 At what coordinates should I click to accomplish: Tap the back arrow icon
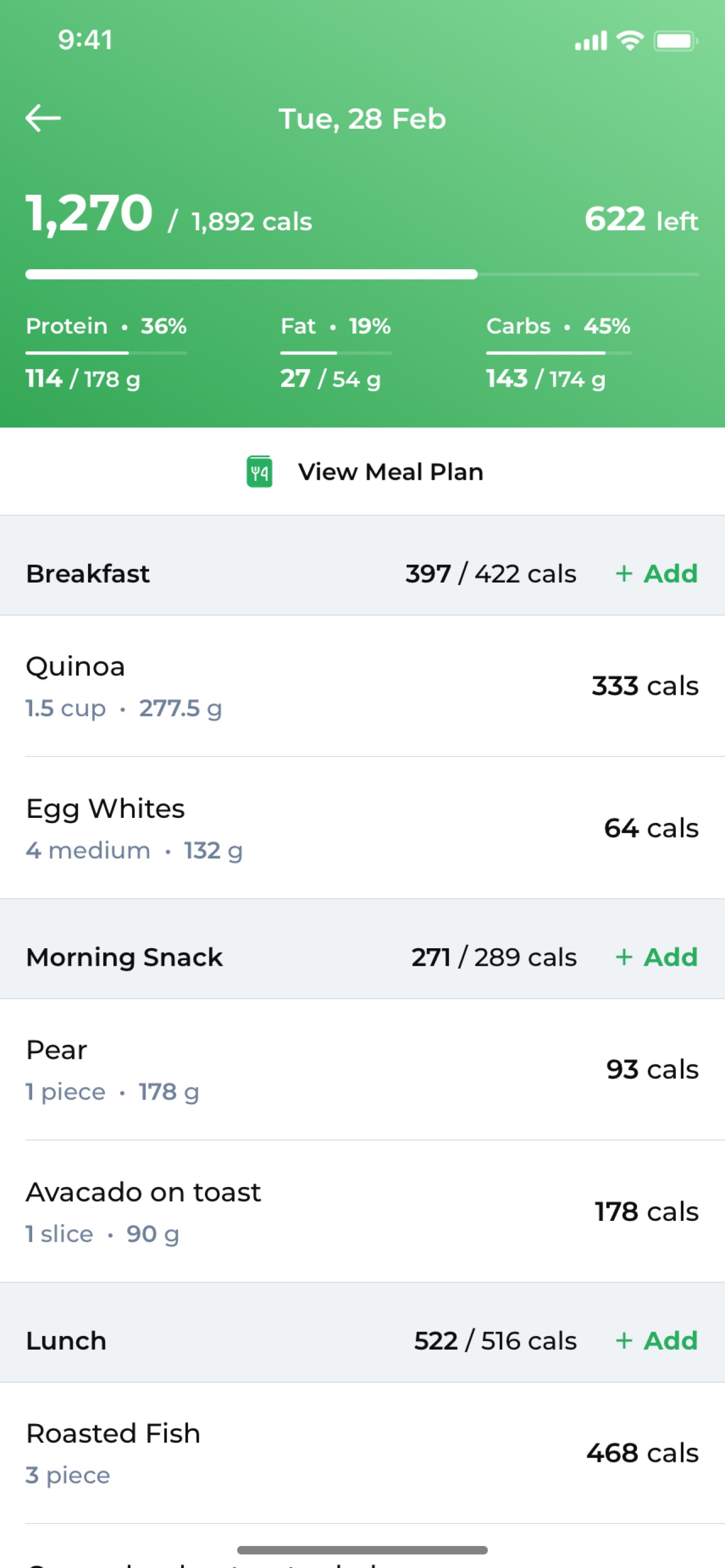43,117
